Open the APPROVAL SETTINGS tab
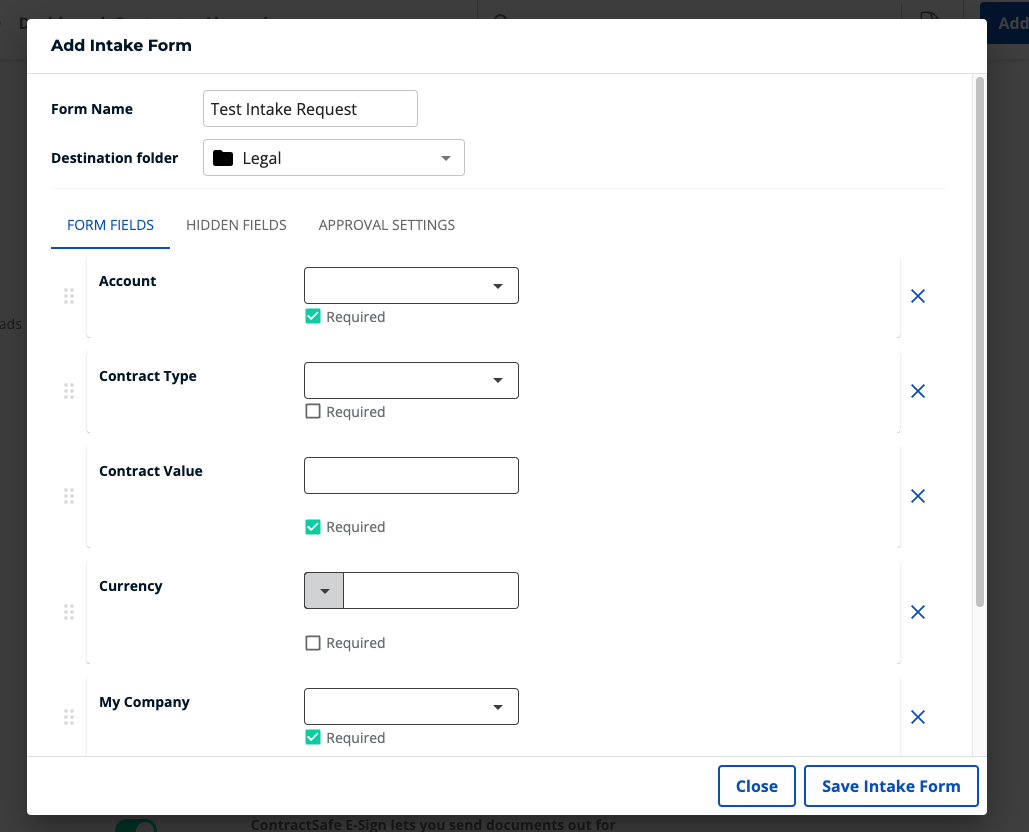 386,225
